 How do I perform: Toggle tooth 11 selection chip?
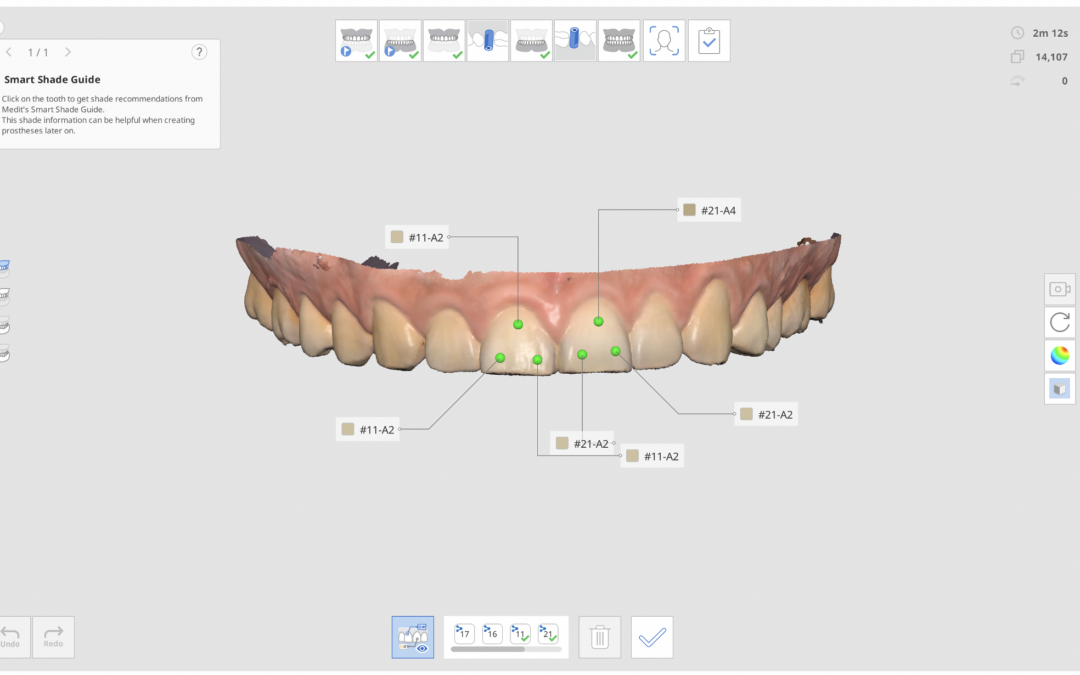coord(520,633)
